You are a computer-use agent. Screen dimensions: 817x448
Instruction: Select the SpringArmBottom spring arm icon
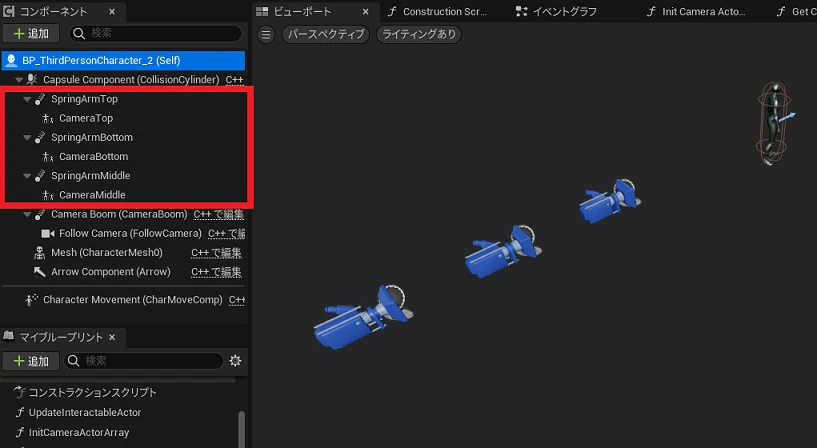point(40,138)
